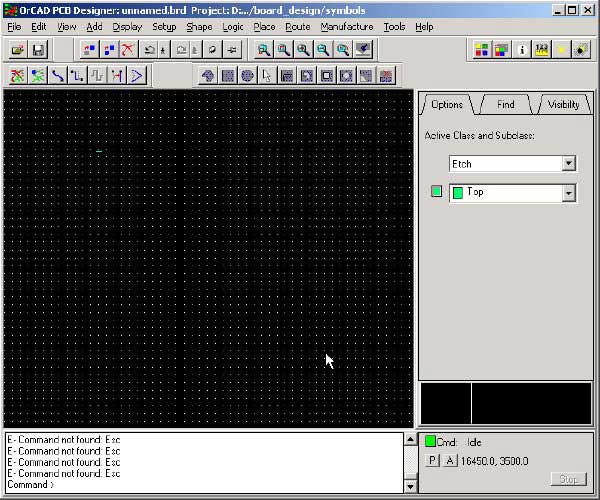The width and height of the screenshot is (600, 500).
Task: Click the red X delete icon
Action: pos(128,49)
